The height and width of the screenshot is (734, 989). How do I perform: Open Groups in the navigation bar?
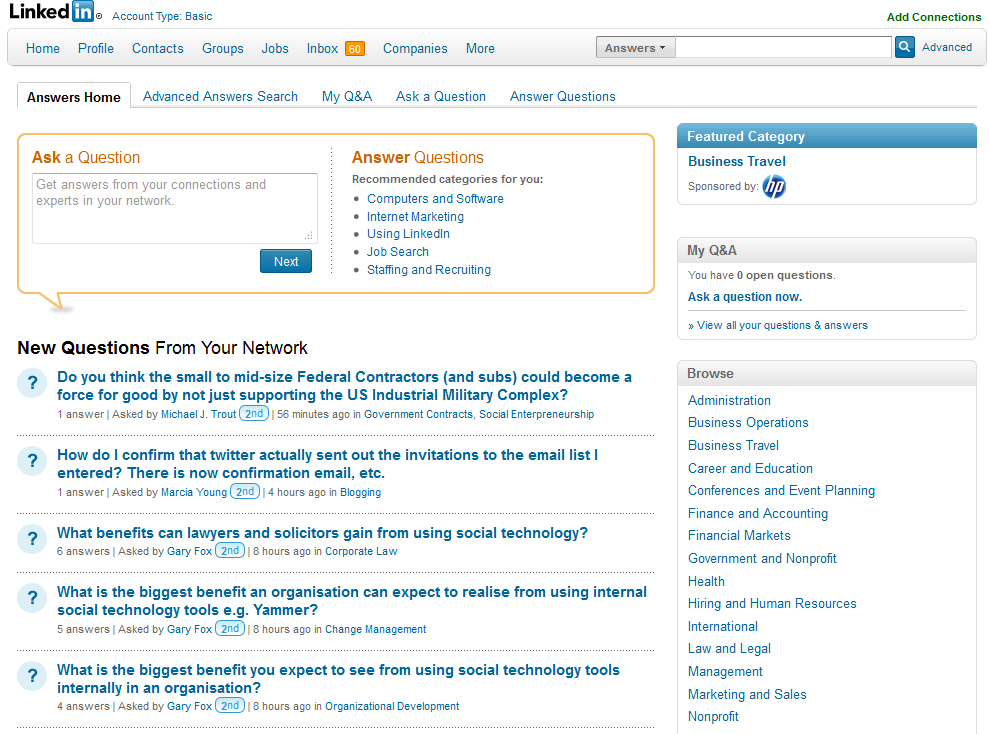coord(223,49)
